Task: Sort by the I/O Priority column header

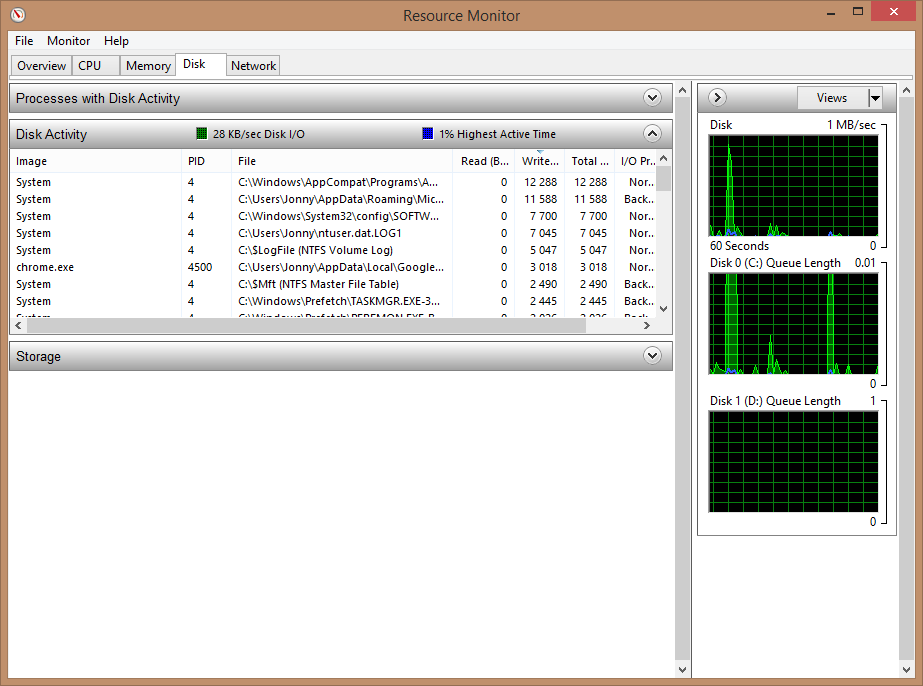Action: (636, 161)
